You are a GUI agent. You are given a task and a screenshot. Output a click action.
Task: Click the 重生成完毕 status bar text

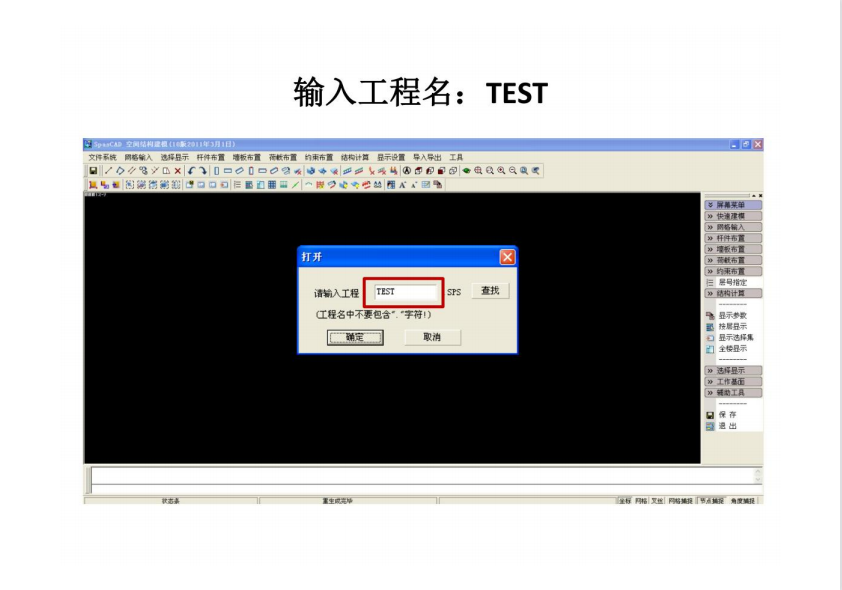[337, 501]
